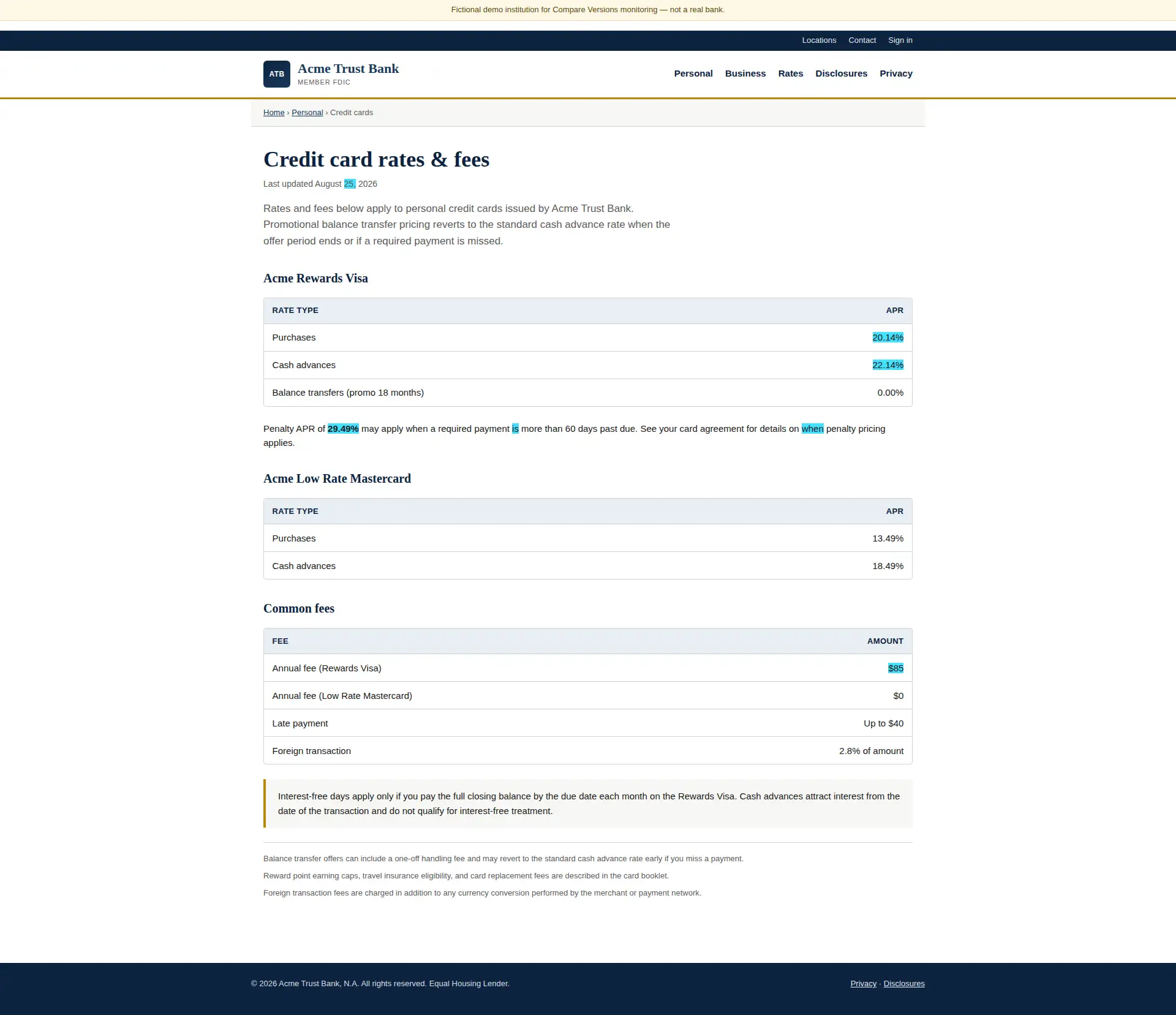Image resolution: width=1176 pixels, height=1015 pixels.
Task: Click the highlighted $85 annual fee
Action: click(x=895, y=668)
